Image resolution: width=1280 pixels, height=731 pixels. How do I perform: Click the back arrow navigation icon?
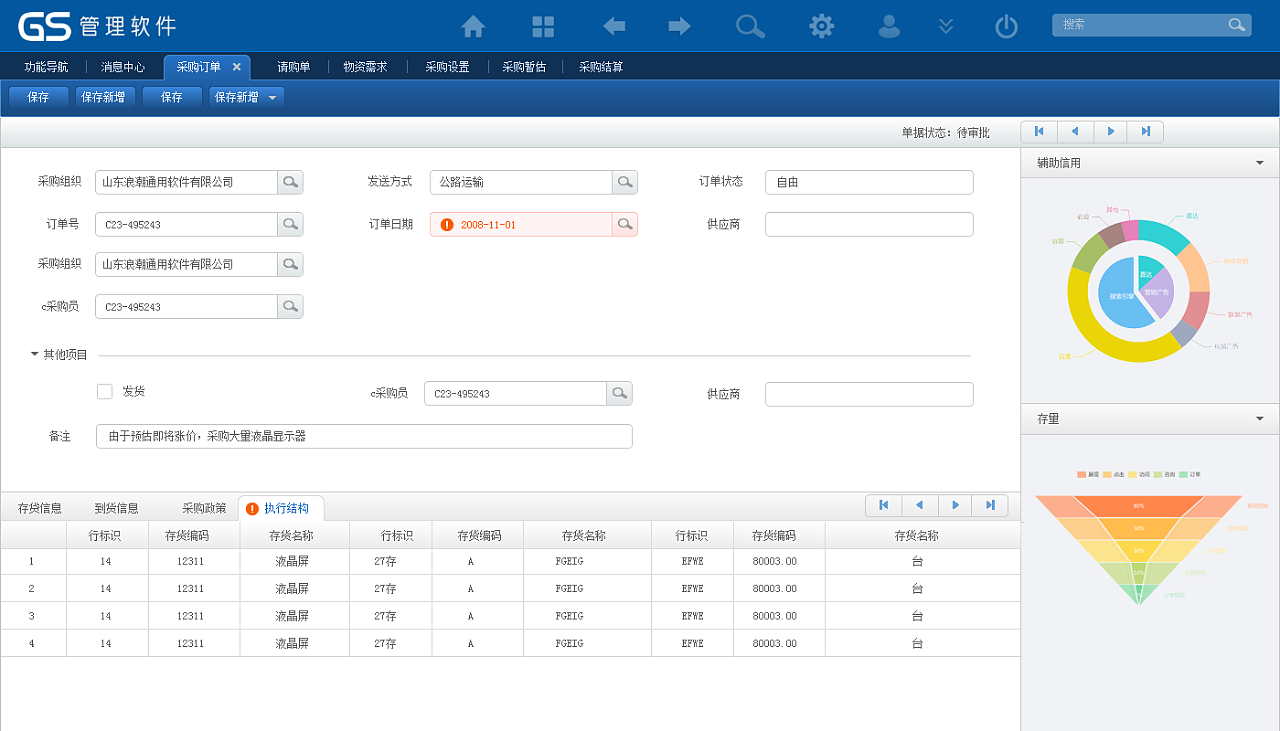click(613, 26)
